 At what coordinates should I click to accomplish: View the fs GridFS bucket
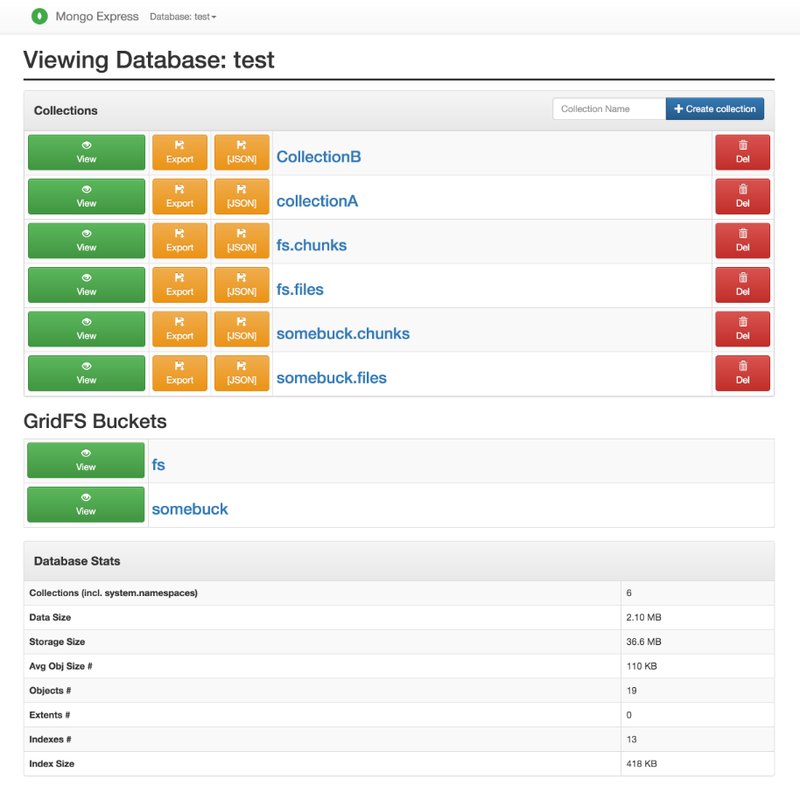click(86, 461)
